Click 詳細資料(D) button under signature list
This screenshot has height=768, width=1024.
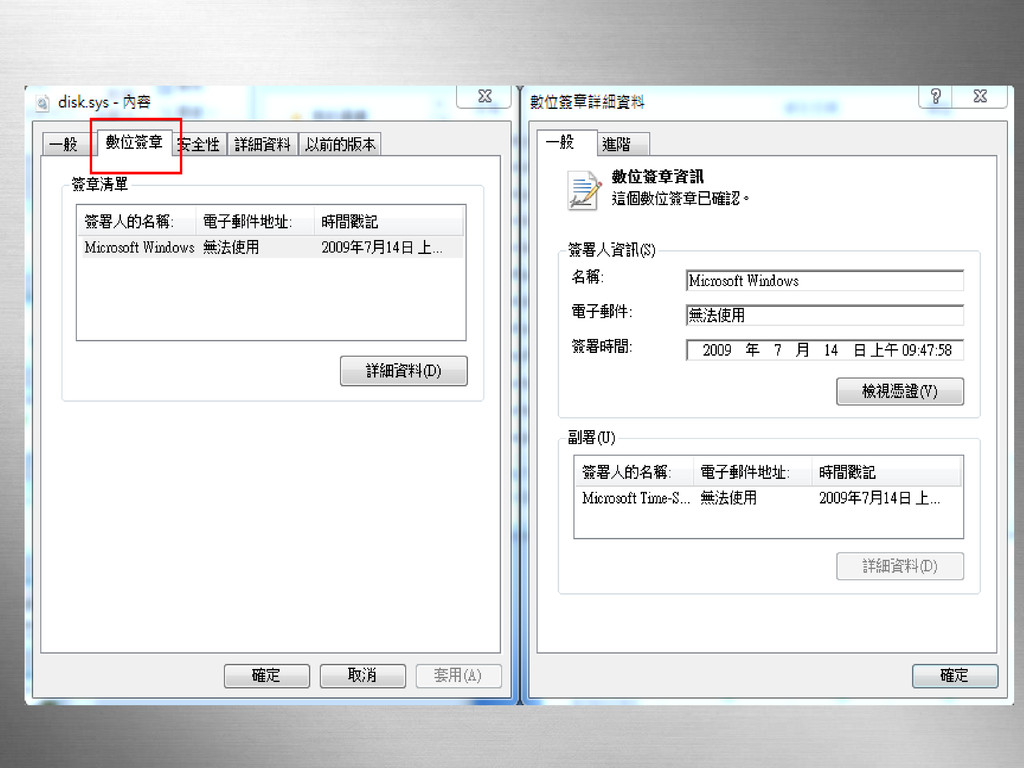404,371
